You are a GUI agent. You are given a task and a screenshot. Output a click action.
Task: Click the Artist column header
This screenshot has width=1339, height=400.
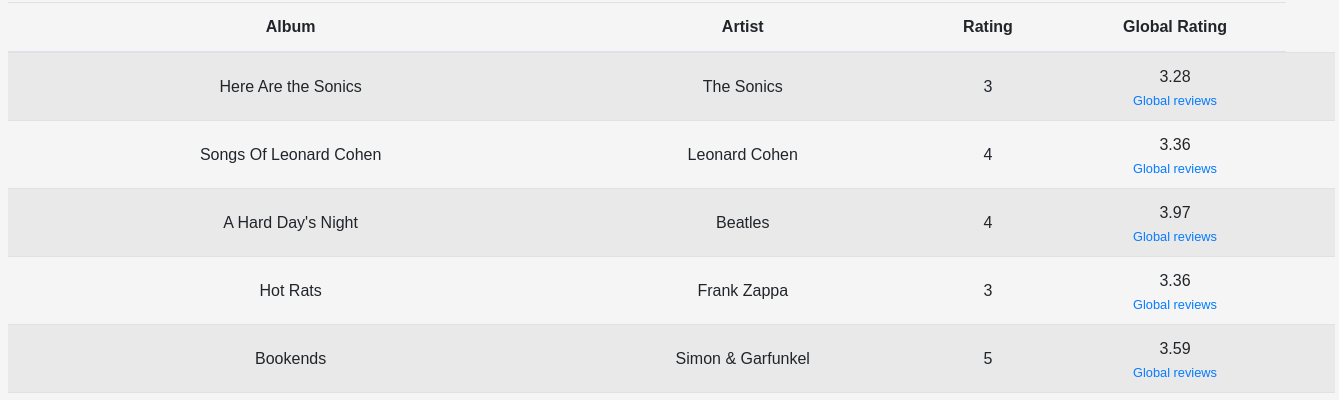tap(742, 27)
